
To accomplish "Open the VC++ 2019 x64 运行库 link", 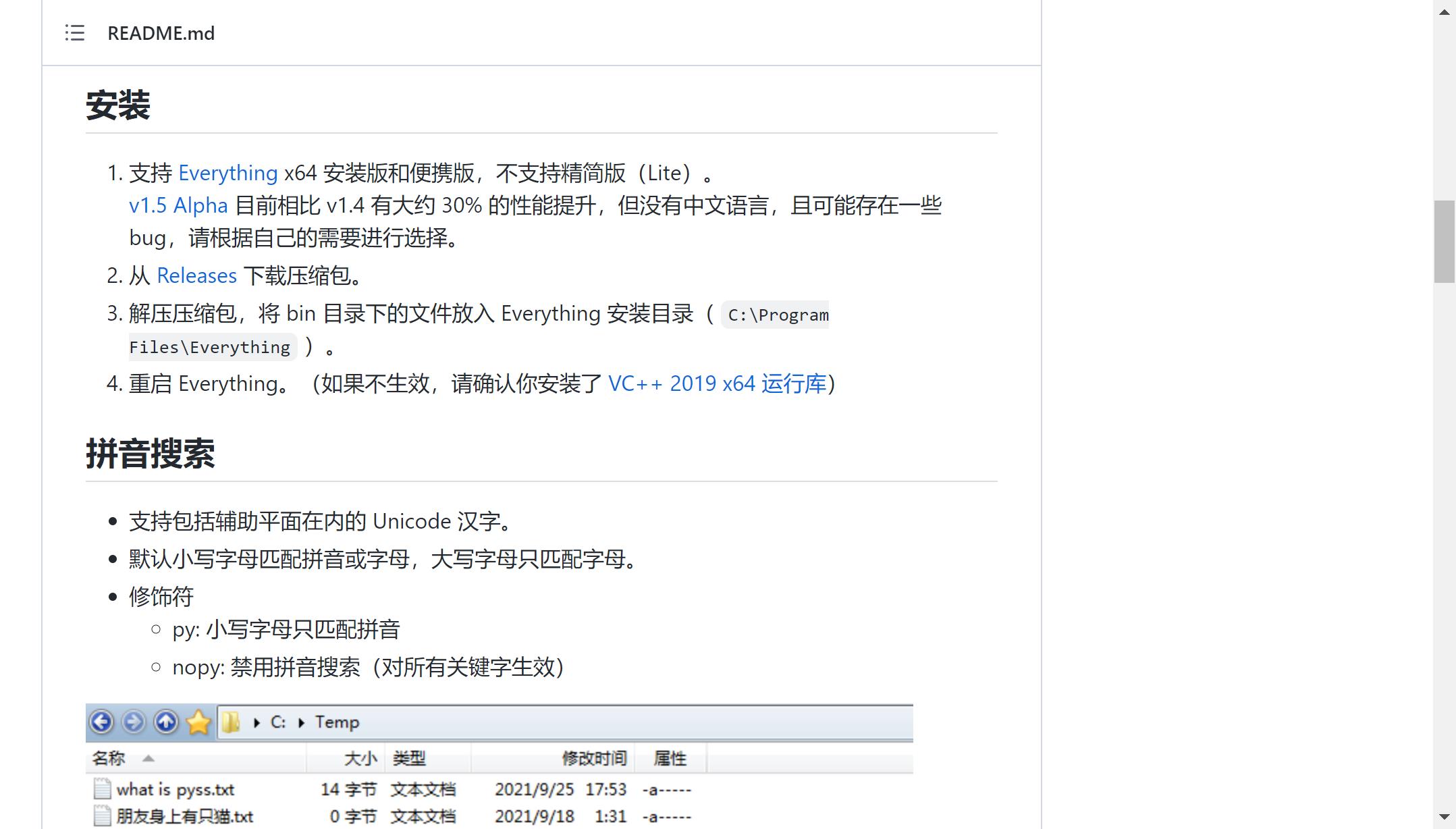I will point(718,383).
